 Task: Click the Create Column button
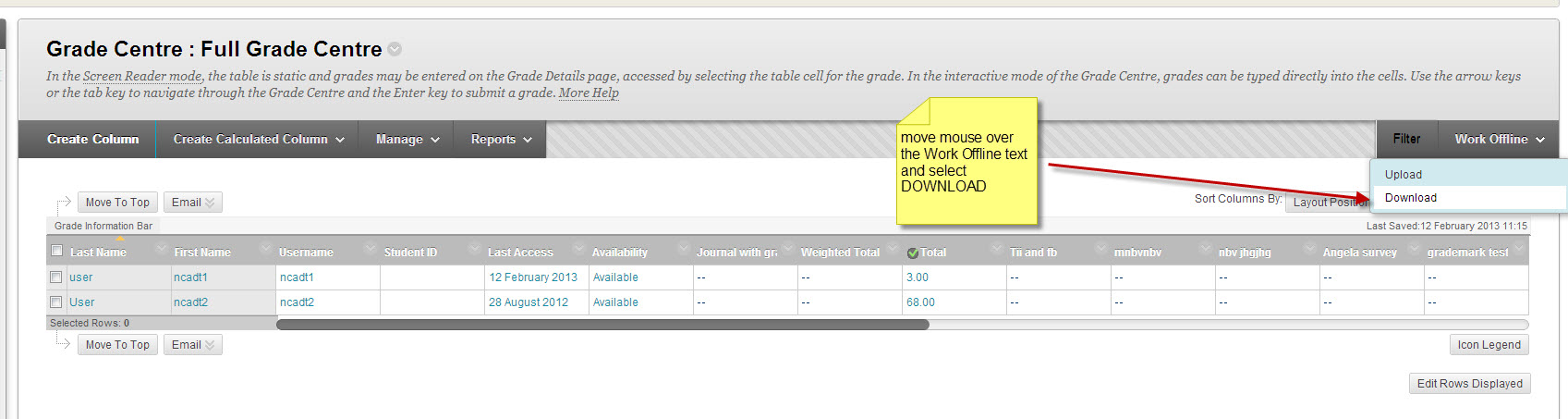(x=93, y=140)
